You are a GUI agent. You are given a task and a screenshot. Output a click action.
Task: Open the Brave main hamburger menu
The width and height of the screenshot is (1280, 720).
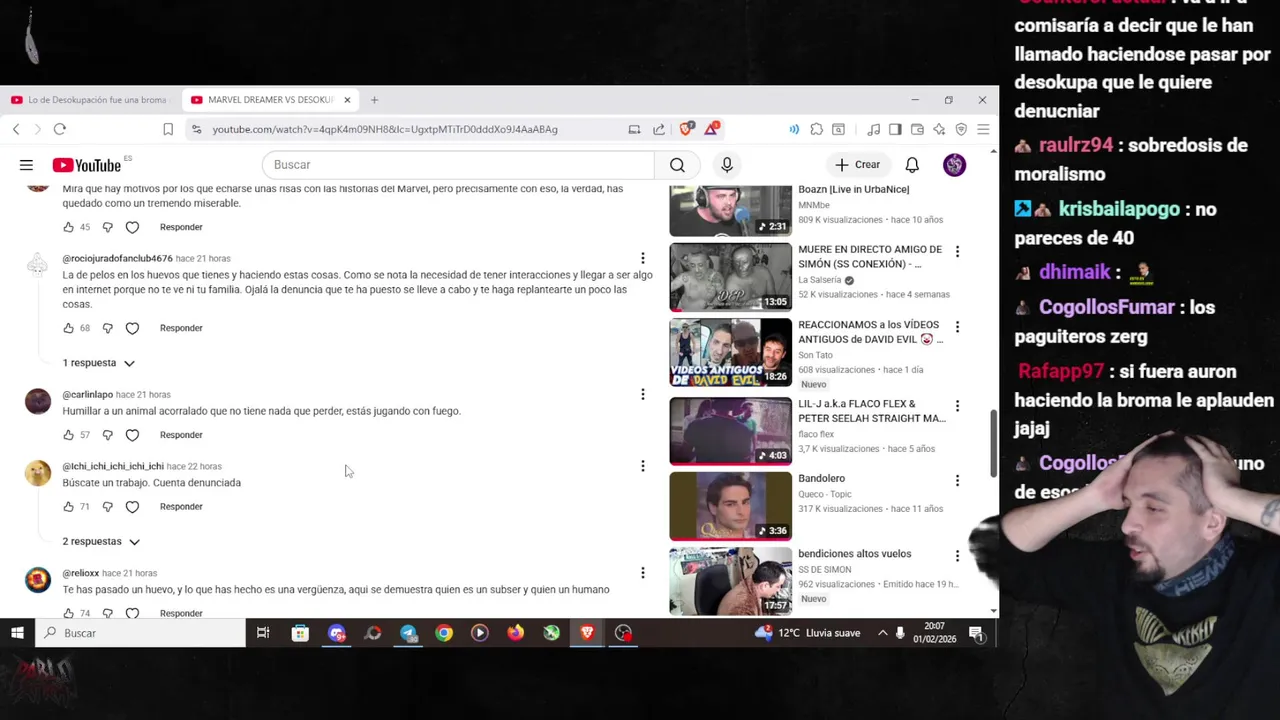pos(983,129)
